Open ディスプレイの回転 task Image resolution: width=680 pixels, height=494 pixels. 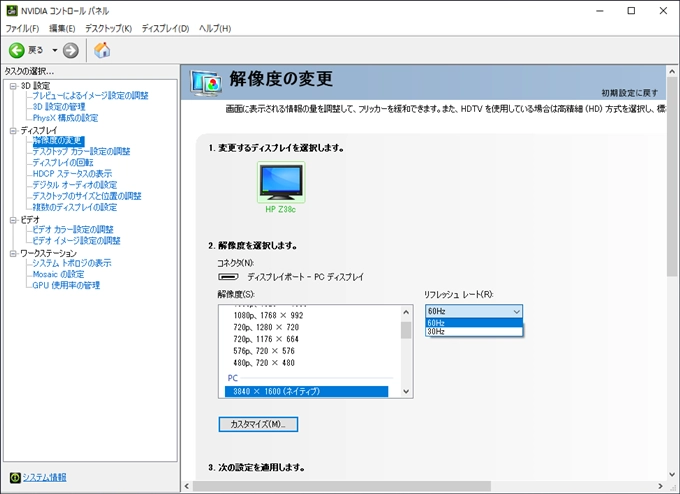63,163
